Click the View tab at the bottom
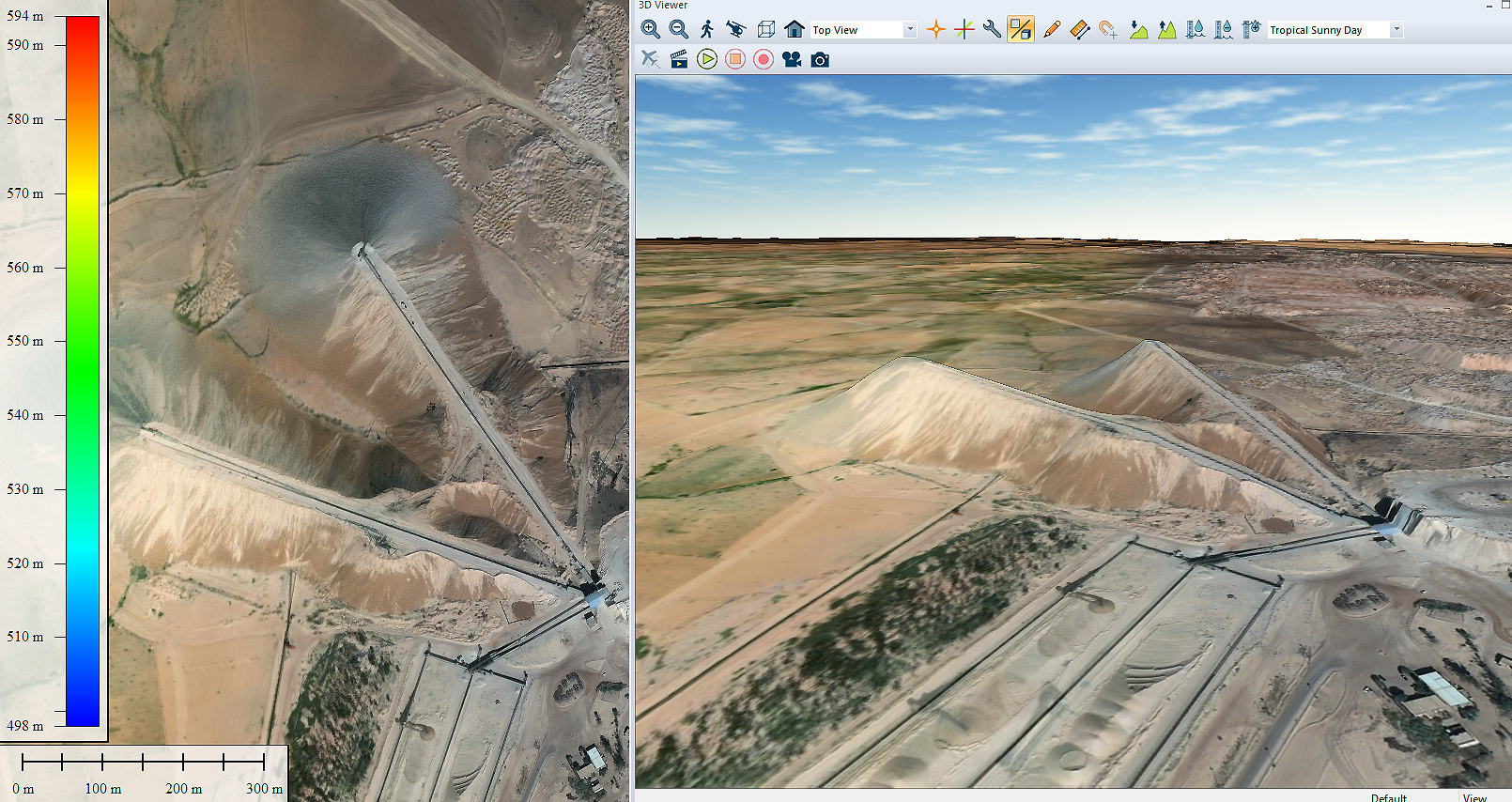 tap(1474, 797)
